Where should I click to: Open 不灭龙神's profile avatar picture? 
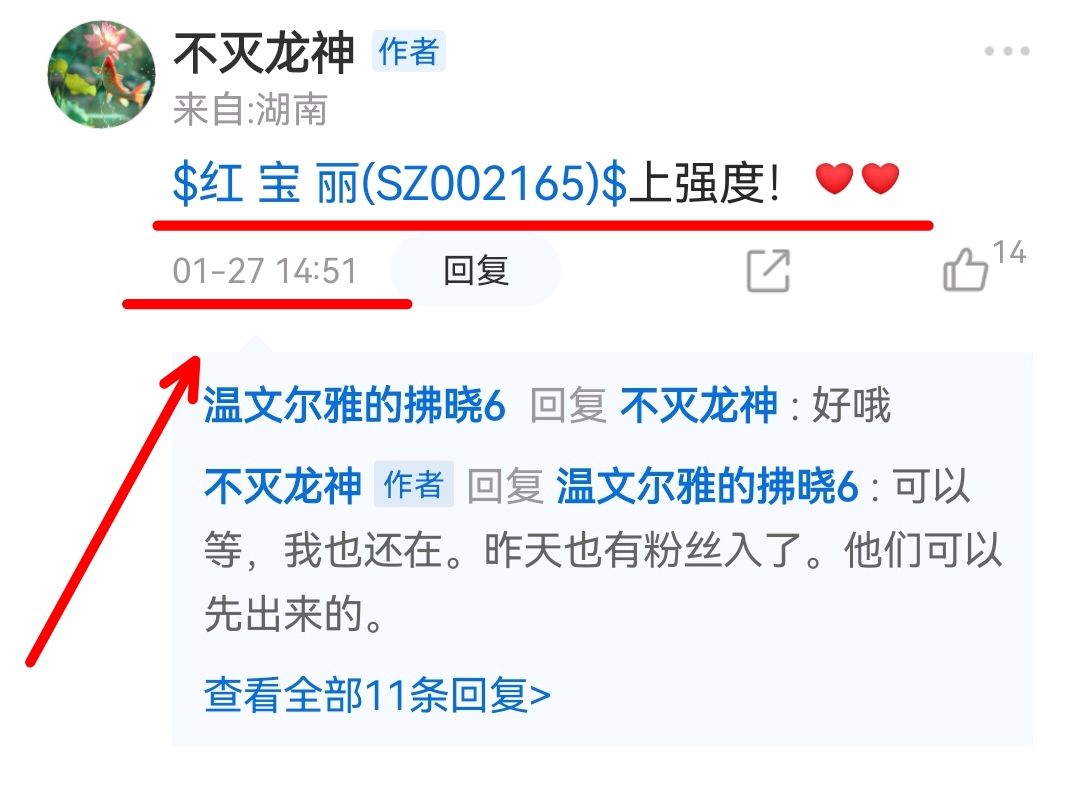(101, 74)
